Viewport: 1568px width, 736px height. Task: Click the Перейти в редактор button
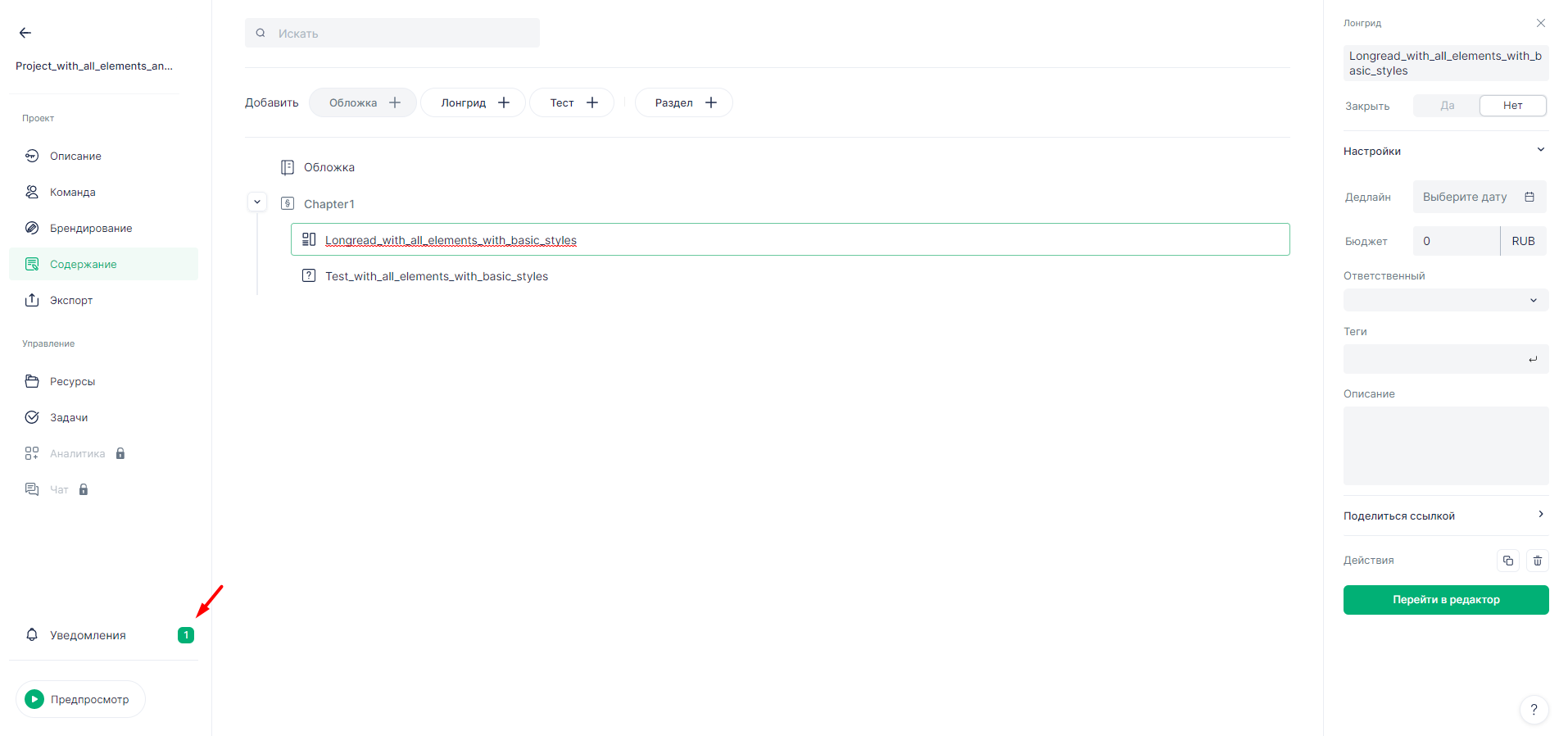(1445, 600)
